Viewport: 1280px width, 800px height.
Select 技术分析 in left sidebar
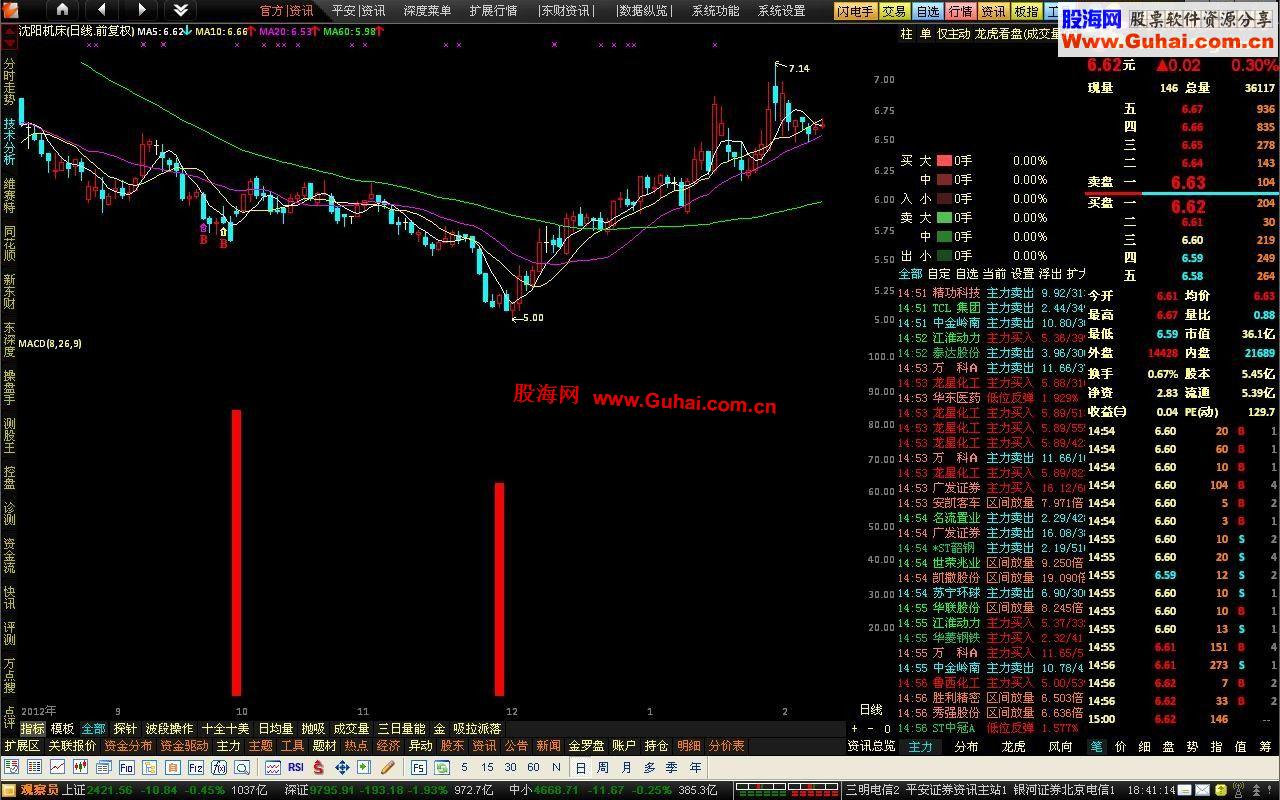(x=9, y=141)
